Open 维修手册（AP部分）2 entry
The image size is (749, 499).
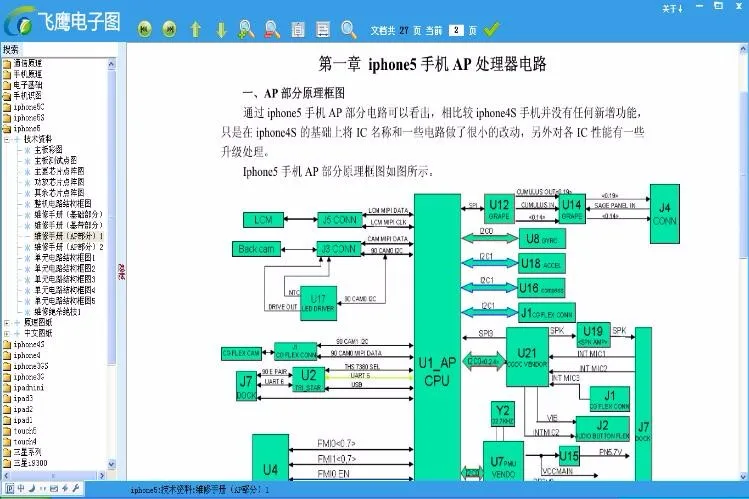point(69,247)
